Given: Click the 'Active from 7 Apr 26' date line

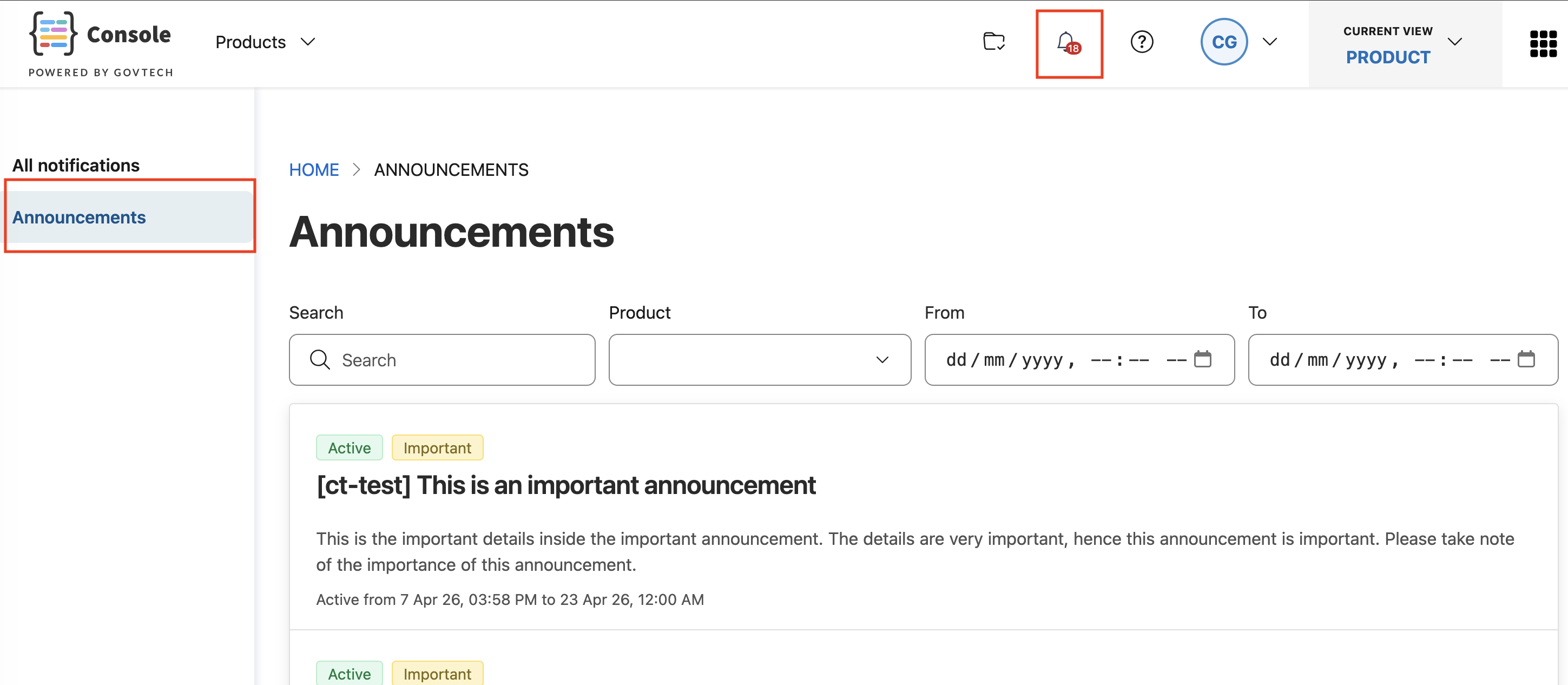Looking at the screenshot, I should click(510, 599).
